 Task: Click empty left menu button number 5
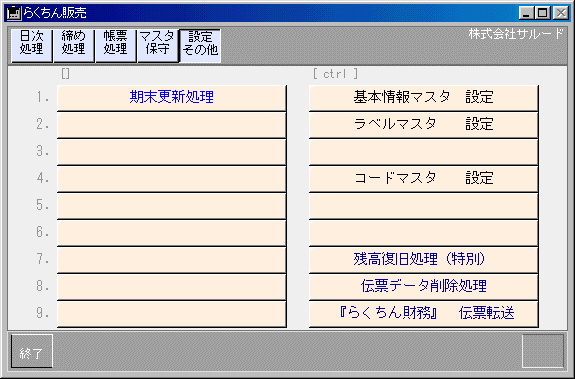pyautogui.click(x=172, y=206)
